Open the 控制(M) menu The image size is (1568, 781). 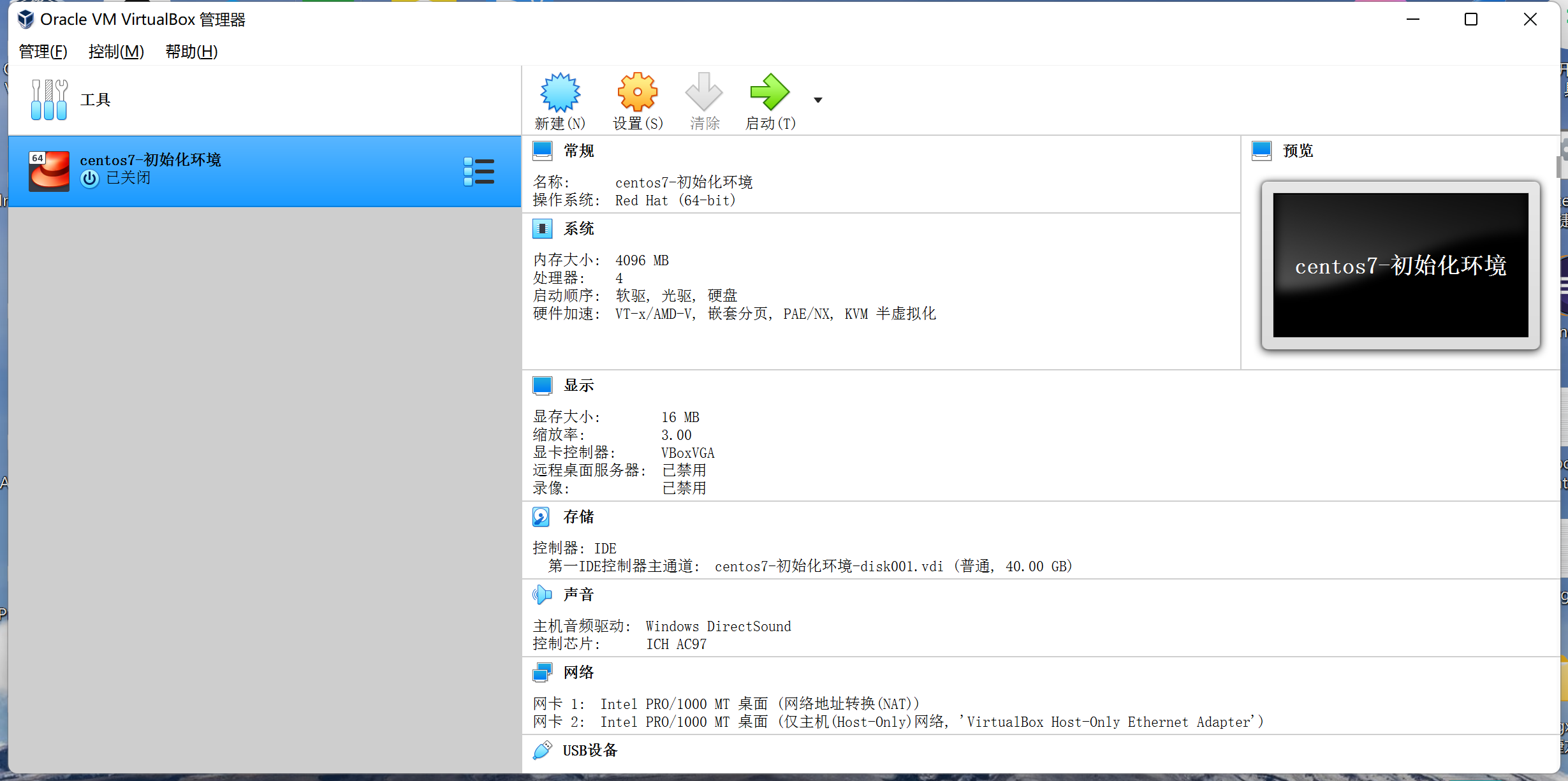pos(116,52)
